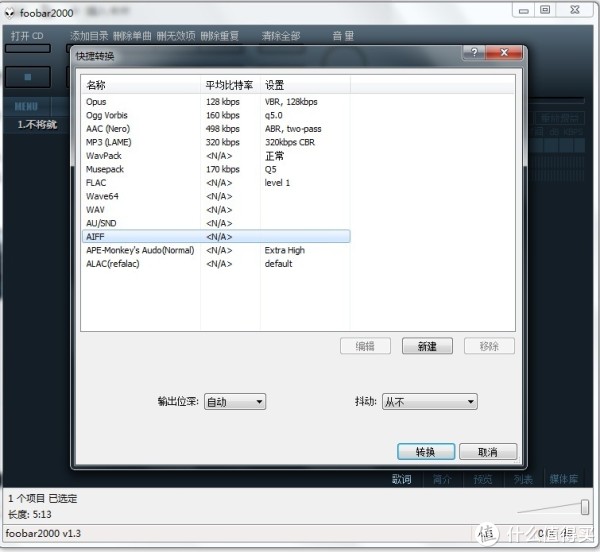Click the 320kbps CBR setting cell
This screenshot has width=600, height=552.
pyautogui.click(x=290, y=142)
